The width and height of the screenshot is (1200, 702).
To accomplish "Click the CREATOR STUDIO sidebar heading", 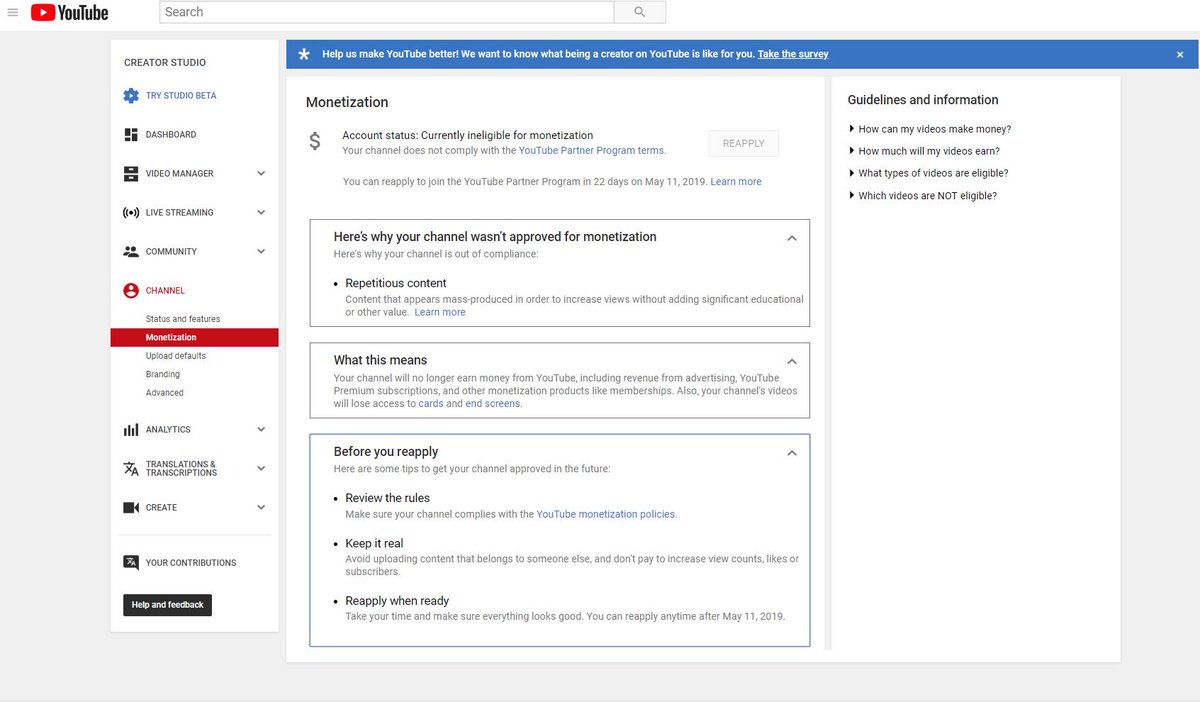I will (x=165, y=63).
